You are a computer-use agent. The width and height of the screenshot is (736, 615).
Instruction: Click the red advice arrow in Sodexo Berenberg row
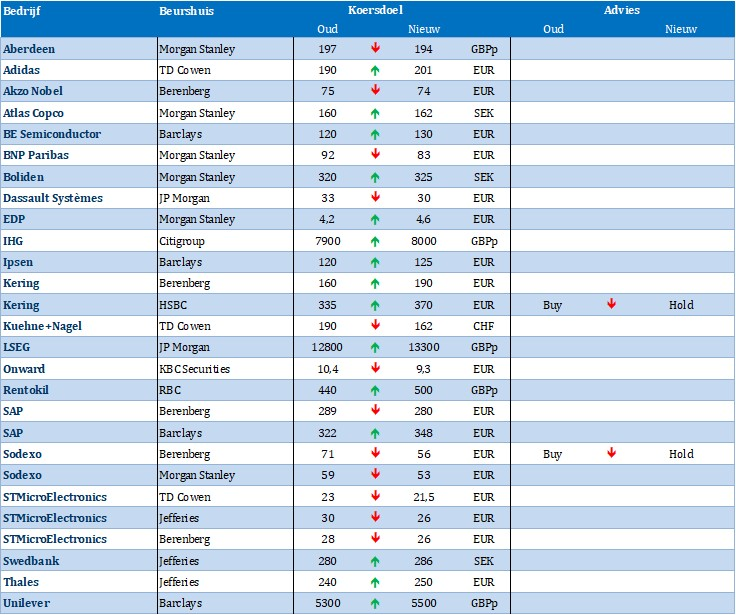click(x=611, y=454)
